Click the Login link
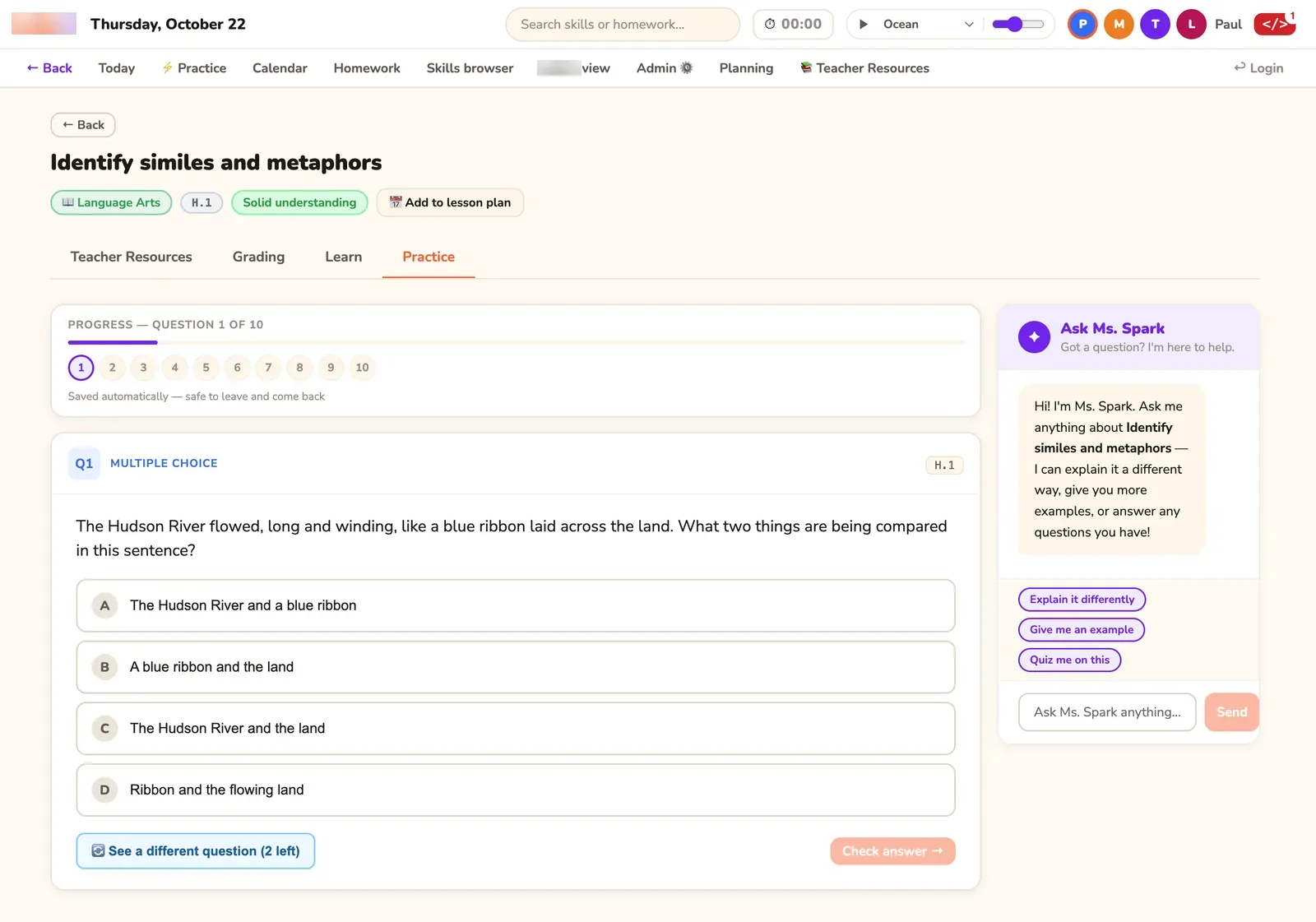 tap(1258, 68)
